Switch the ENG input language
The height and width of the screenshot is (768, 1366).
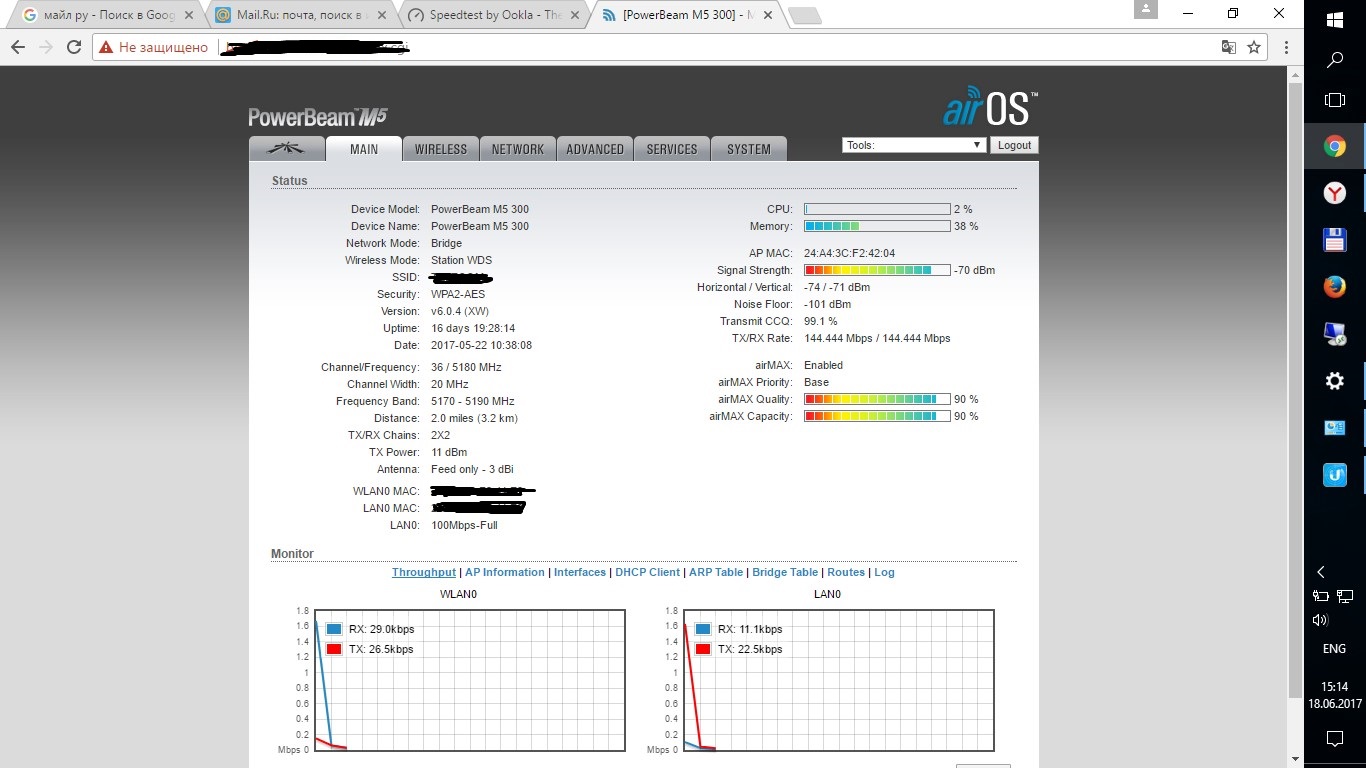click(1334, 649)
